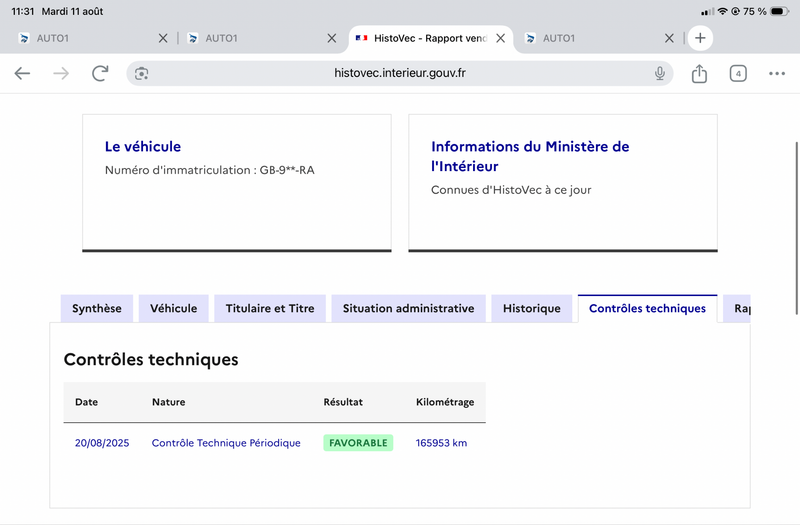Click the date 20/08/2025 cell
Screen dimensions: 800x525
pos(102,443)
